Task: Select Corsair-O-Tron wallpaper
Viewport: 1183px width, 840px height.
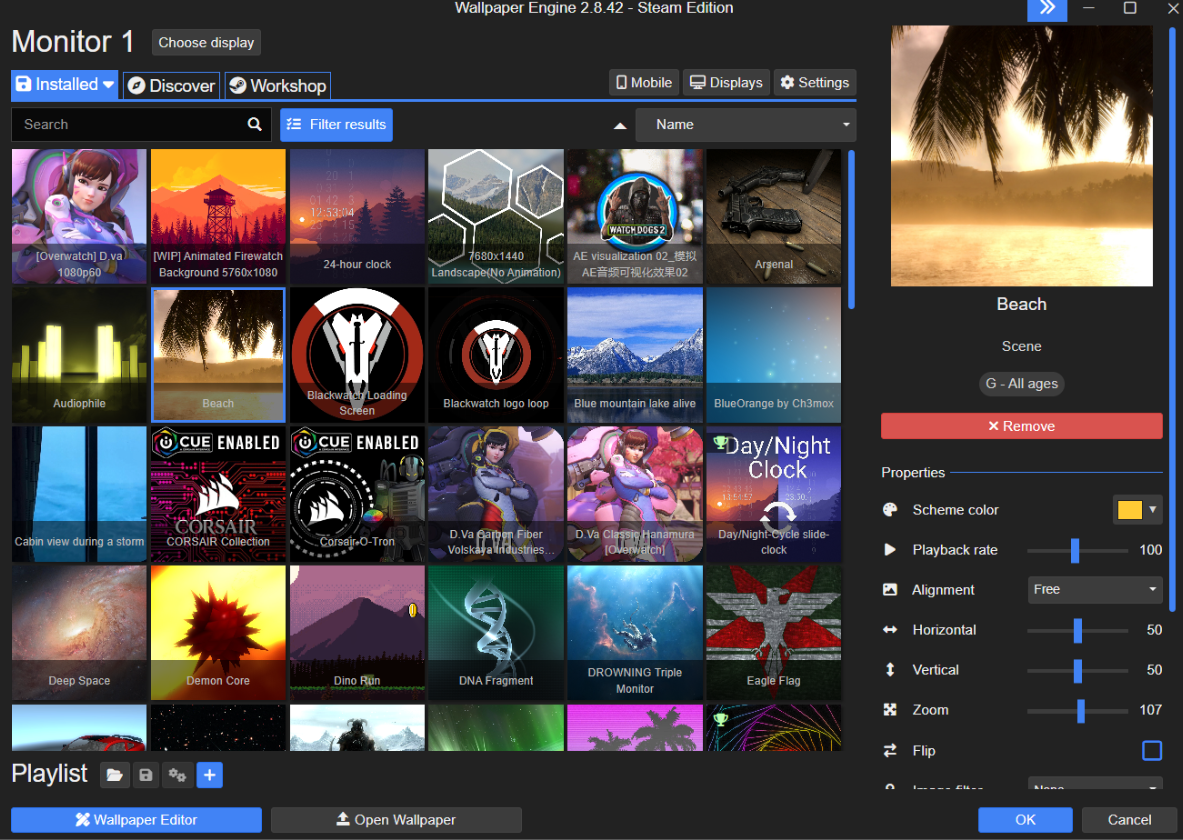Action: click(x=357, y=494)
